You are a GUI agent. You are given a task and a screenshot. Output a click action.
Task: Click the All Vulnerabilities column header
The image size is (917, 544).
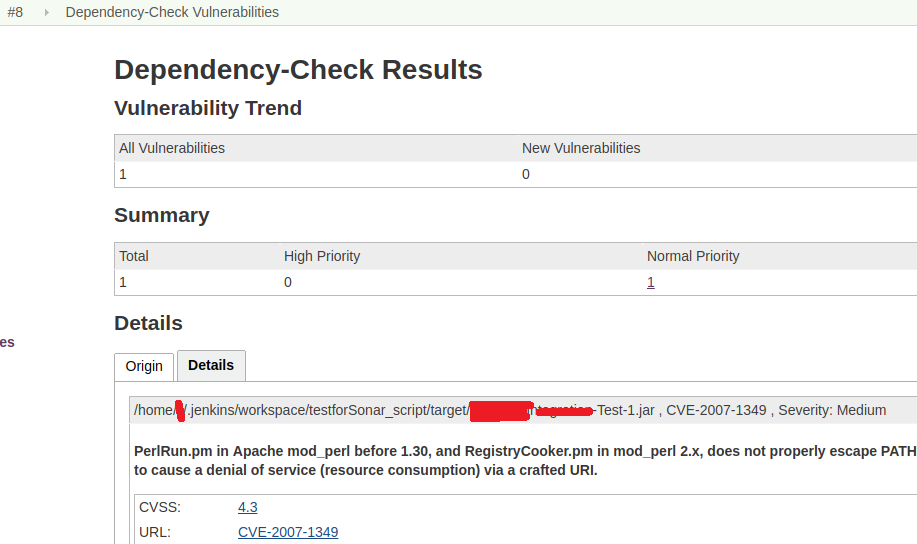tap(172, 148)
